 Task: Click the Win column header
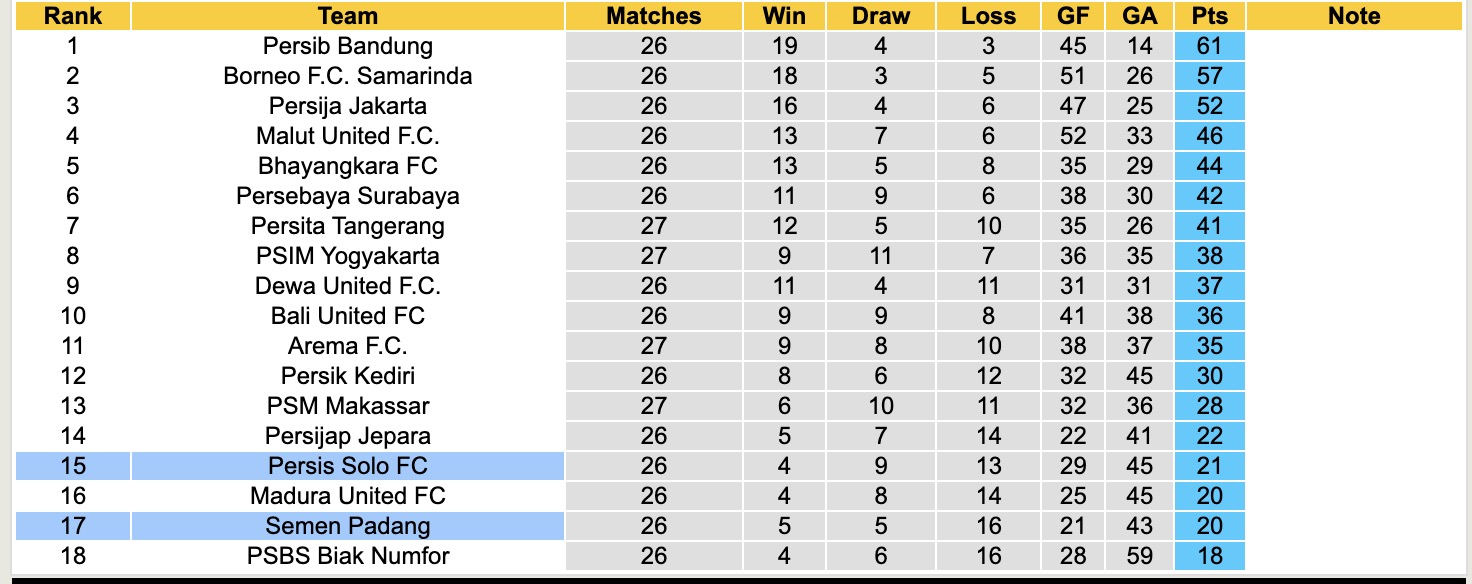click(784, 16)
